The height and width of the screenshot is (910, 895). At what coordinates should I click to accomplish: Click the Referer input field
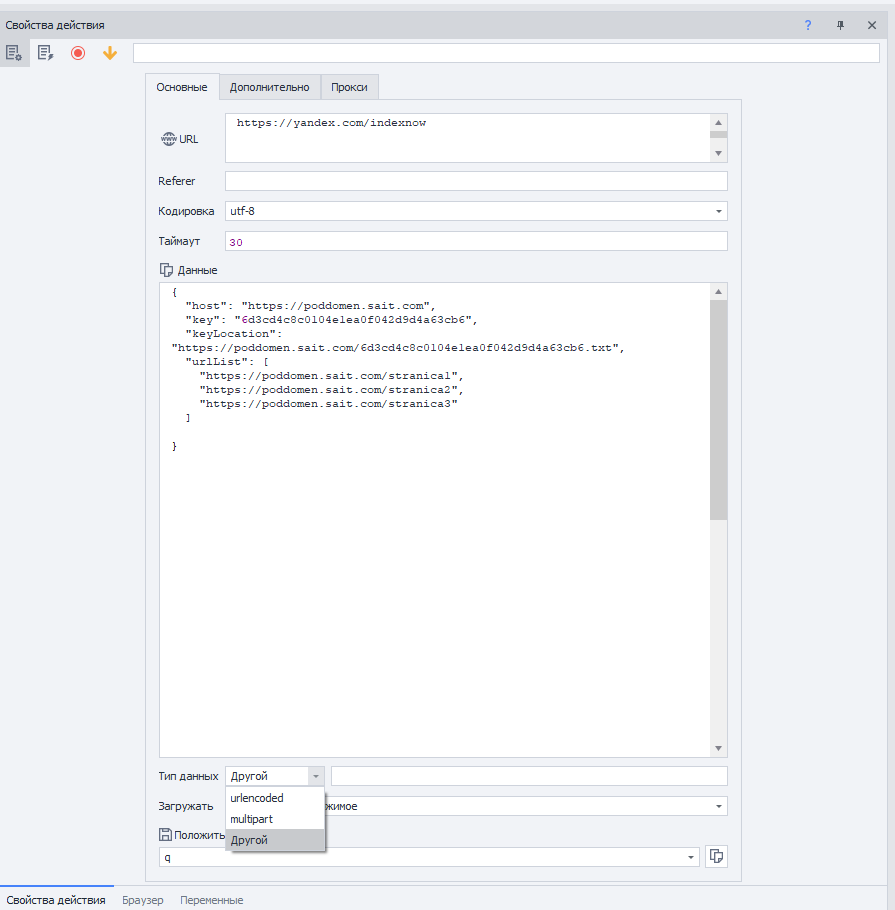pos(476,181)
